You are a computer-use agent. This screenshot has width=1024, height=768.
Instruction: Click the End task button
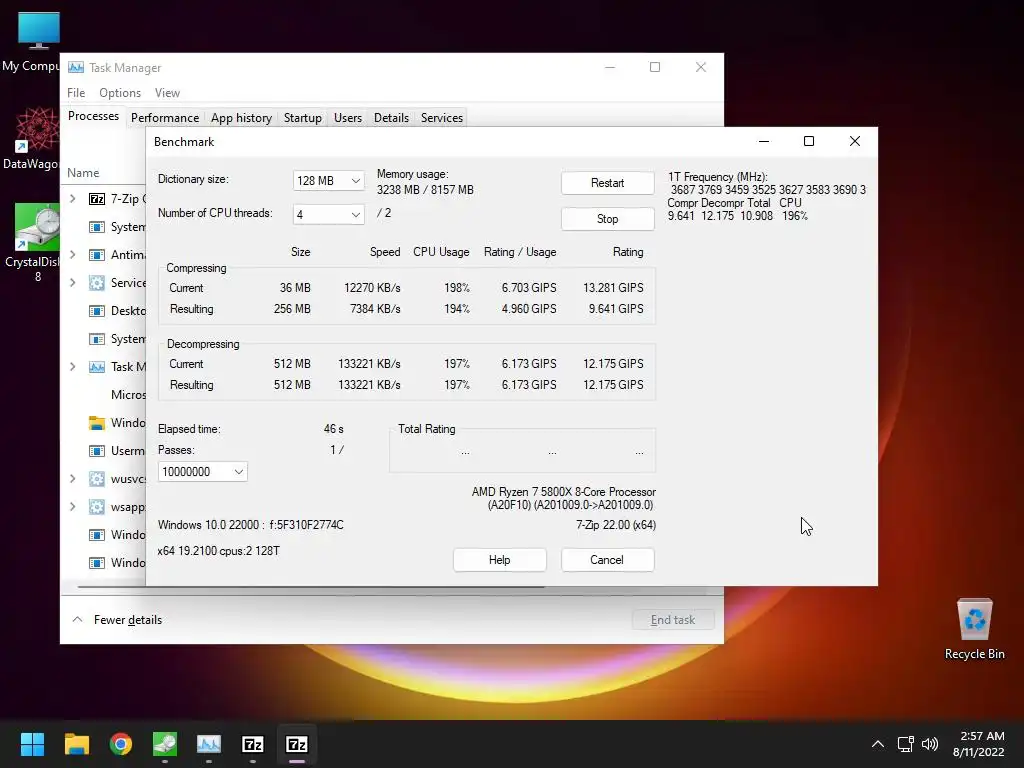click(673, 620)
